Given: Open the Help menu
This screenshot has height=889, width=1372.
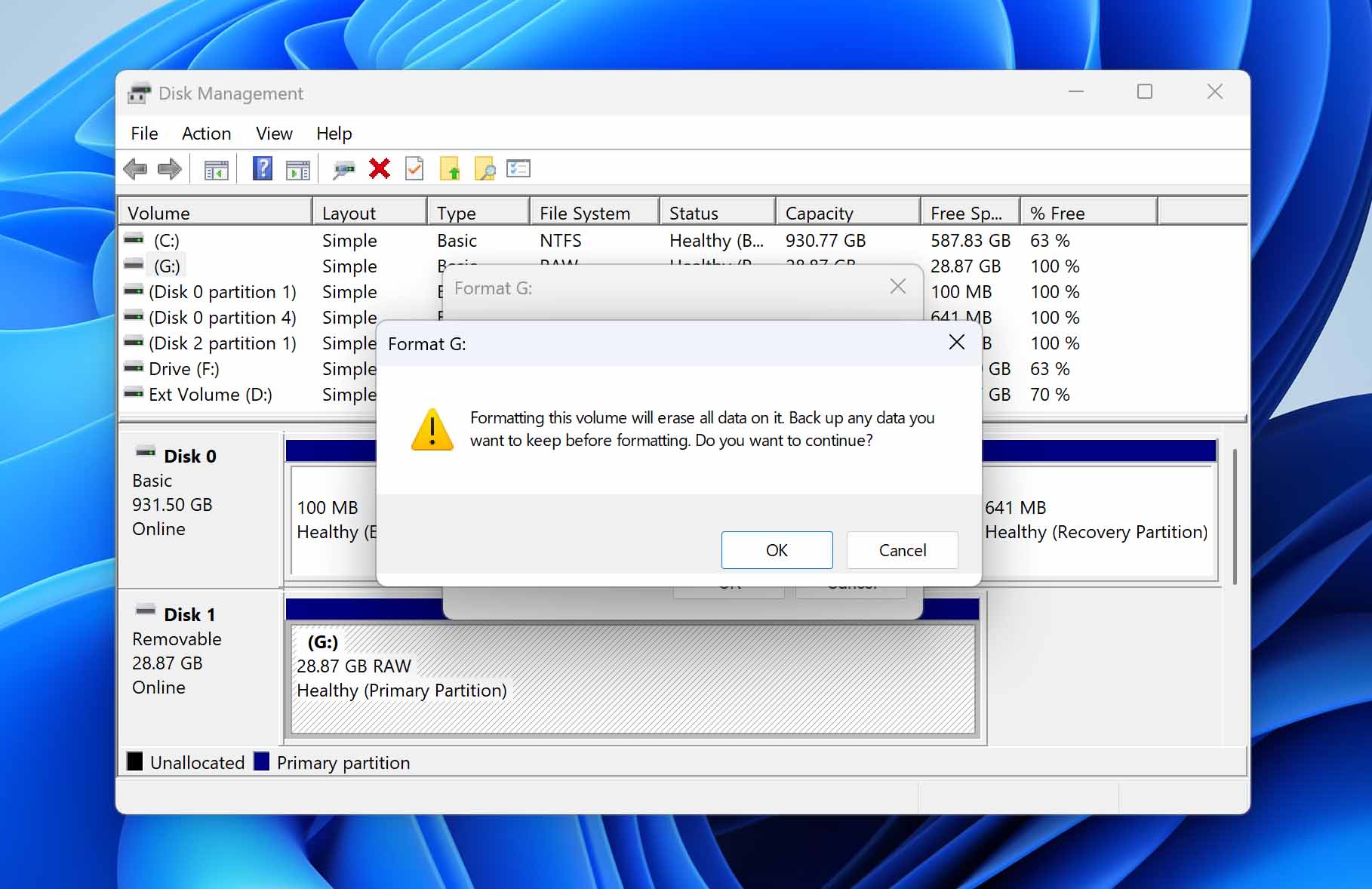Looking at the screenshot, I should click(334, 134).
